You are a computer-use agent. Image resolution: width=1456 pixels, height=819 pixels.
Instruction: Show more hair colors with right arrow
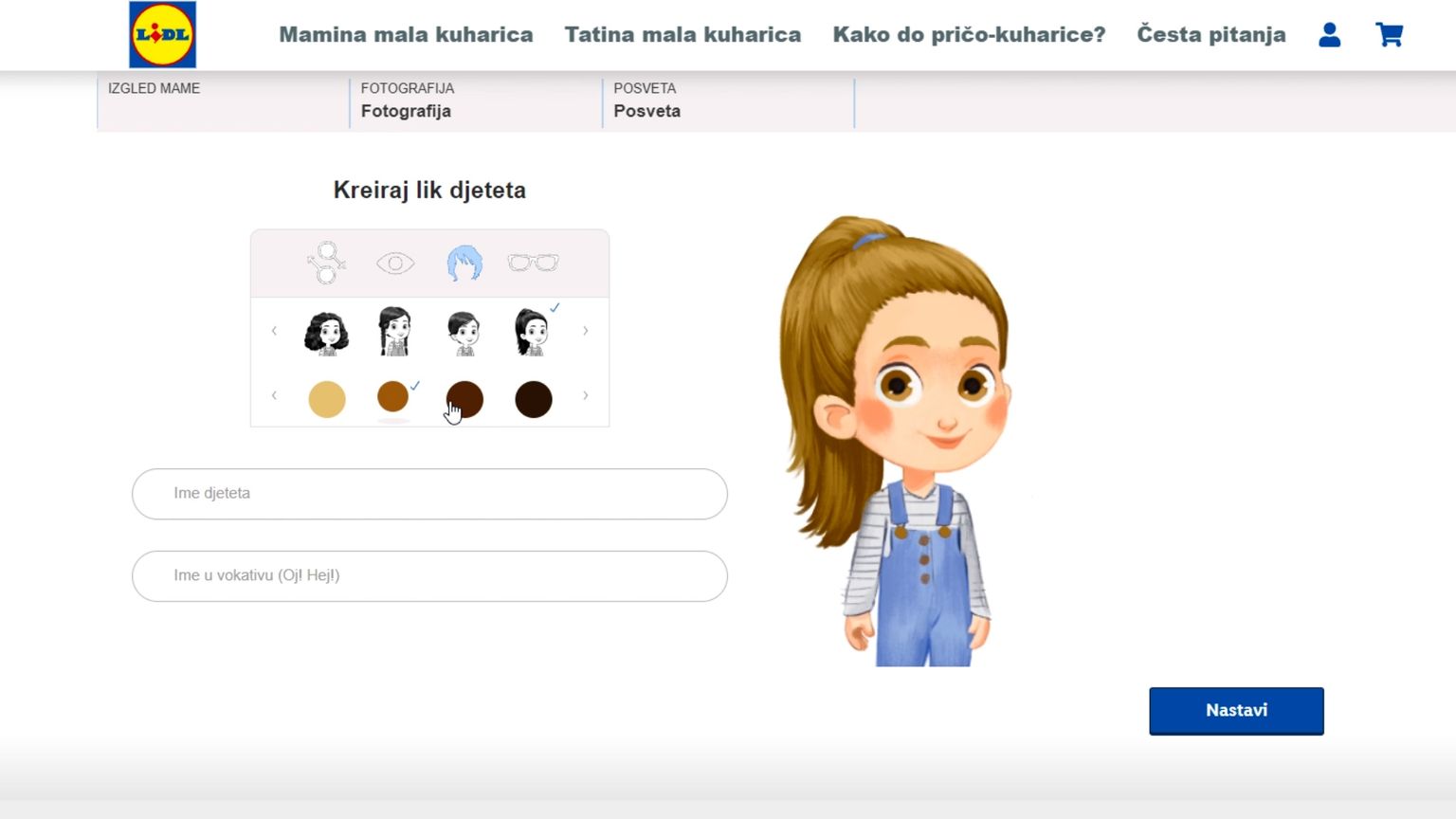pos(585,395)
